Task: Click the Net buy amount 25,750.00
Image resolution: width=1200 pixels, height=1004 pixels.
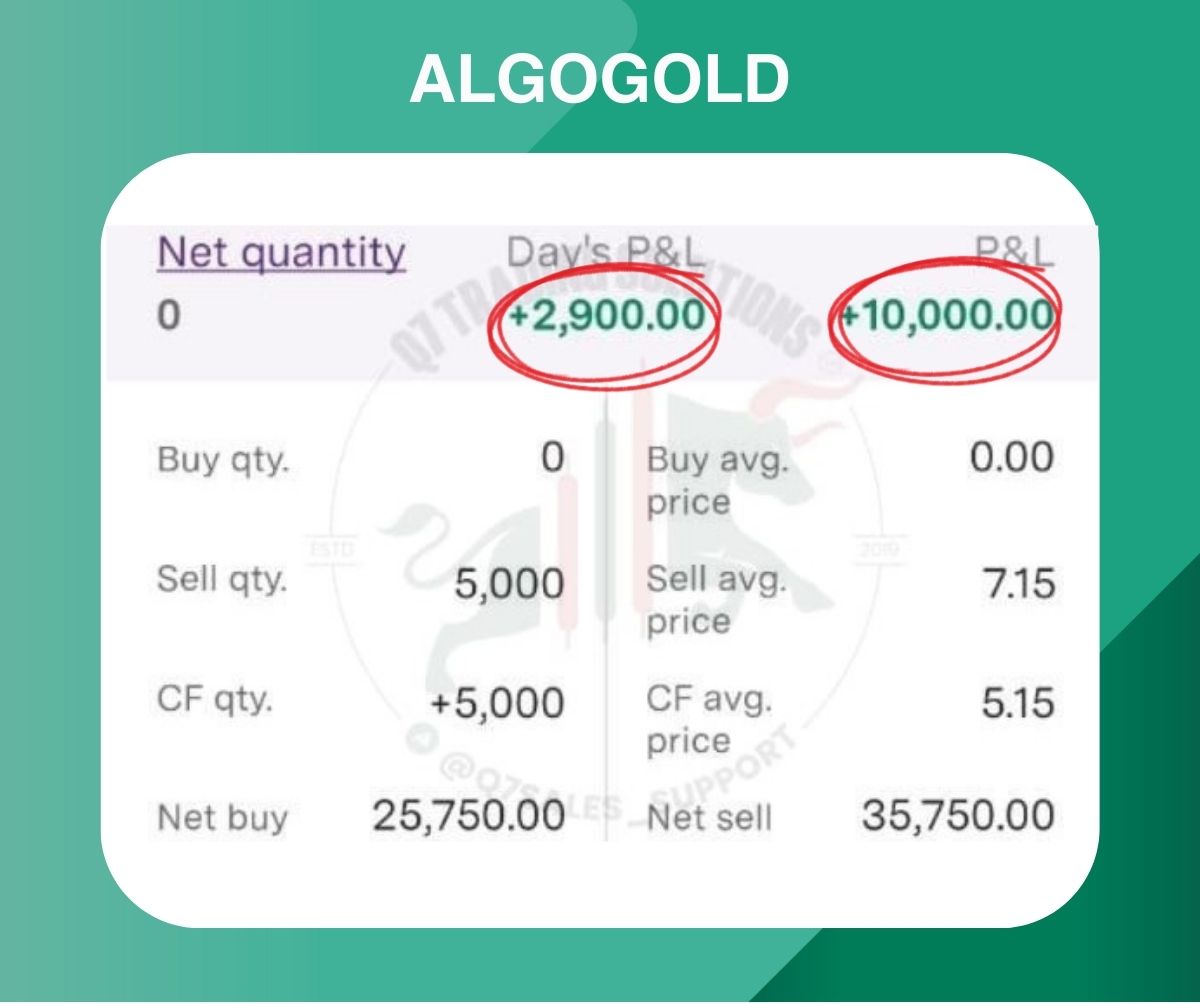Action: pos(468,817)
